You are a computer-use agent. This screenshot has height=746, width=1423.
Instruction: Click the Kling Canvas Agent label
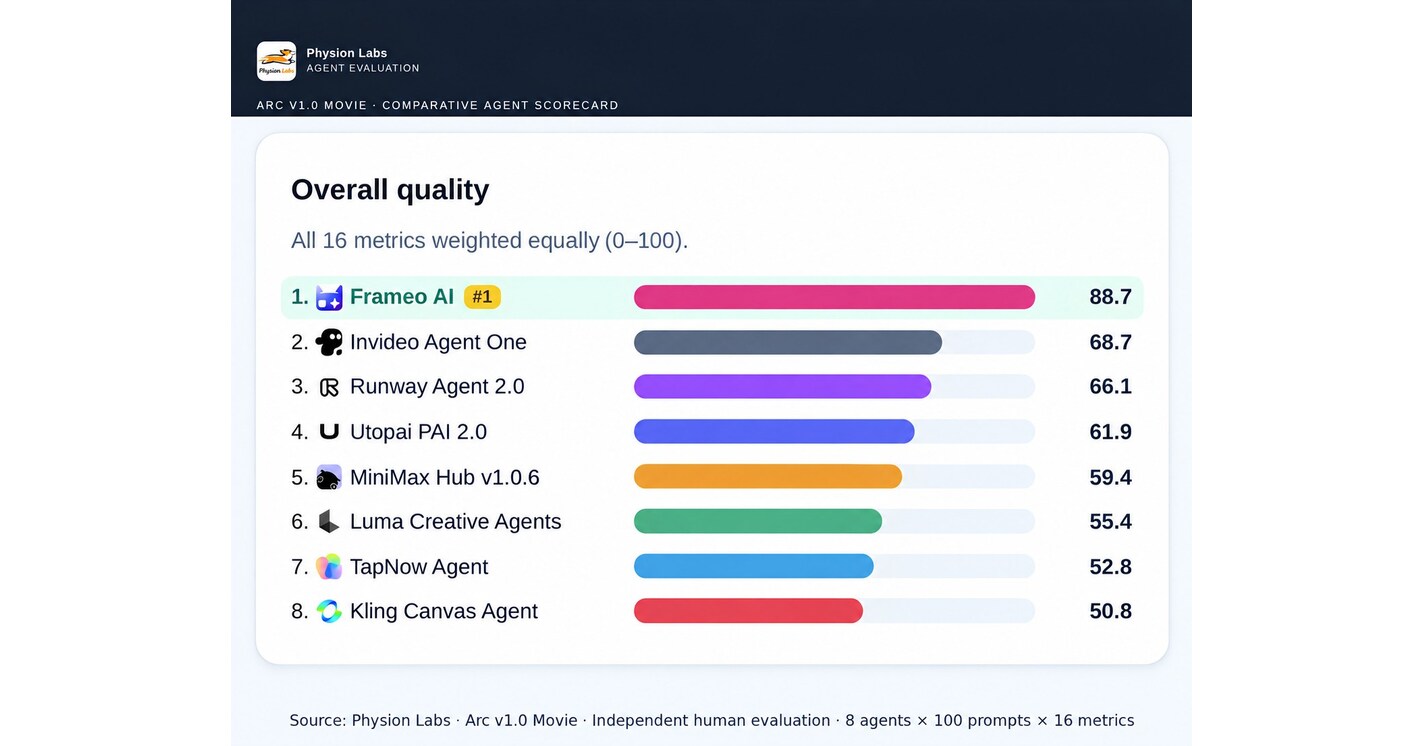pyautogui.click(x=444, y=611)
